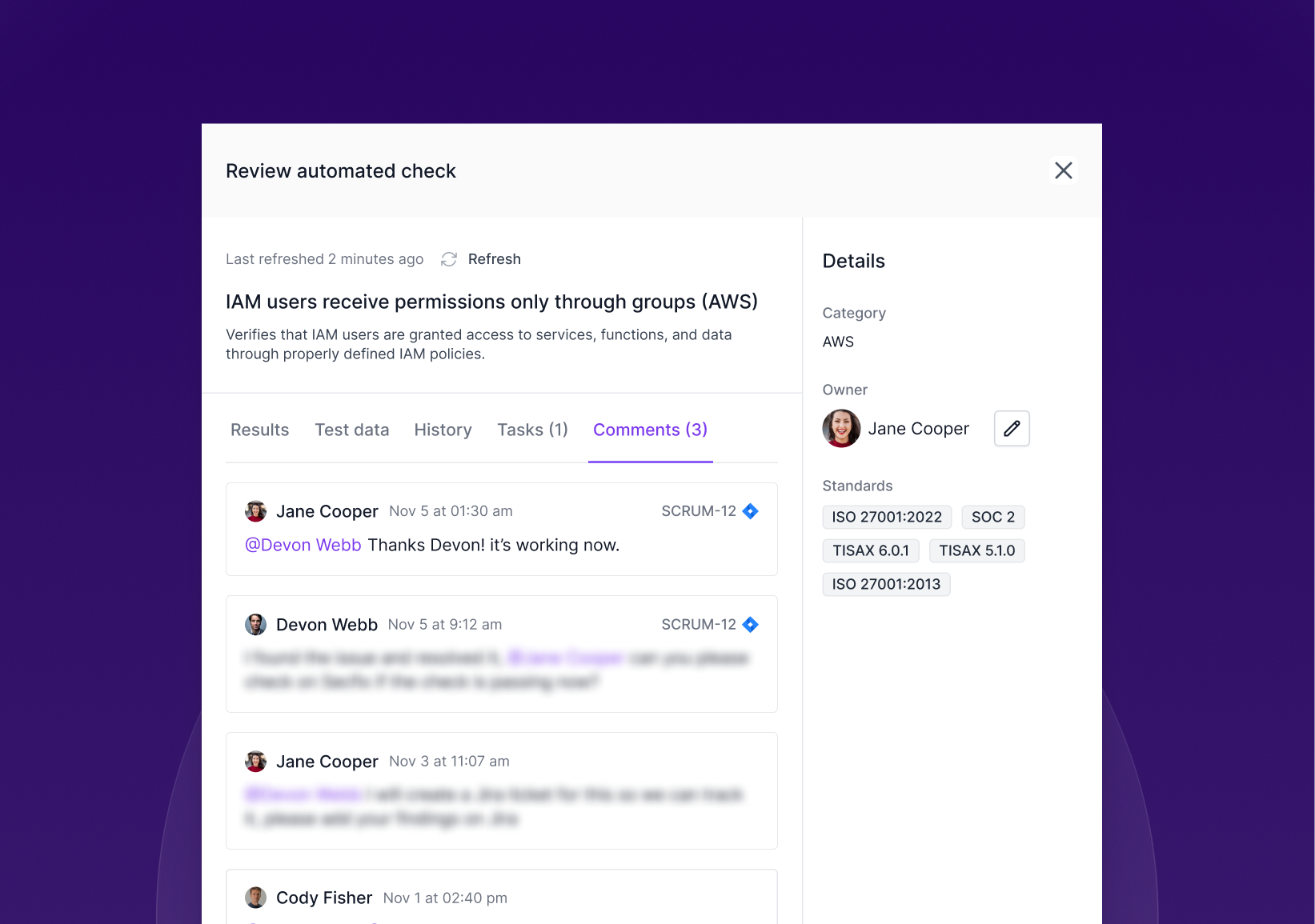Click the 'Nov 1 at 02:40 pm' timestamp

tap(445, 898)
